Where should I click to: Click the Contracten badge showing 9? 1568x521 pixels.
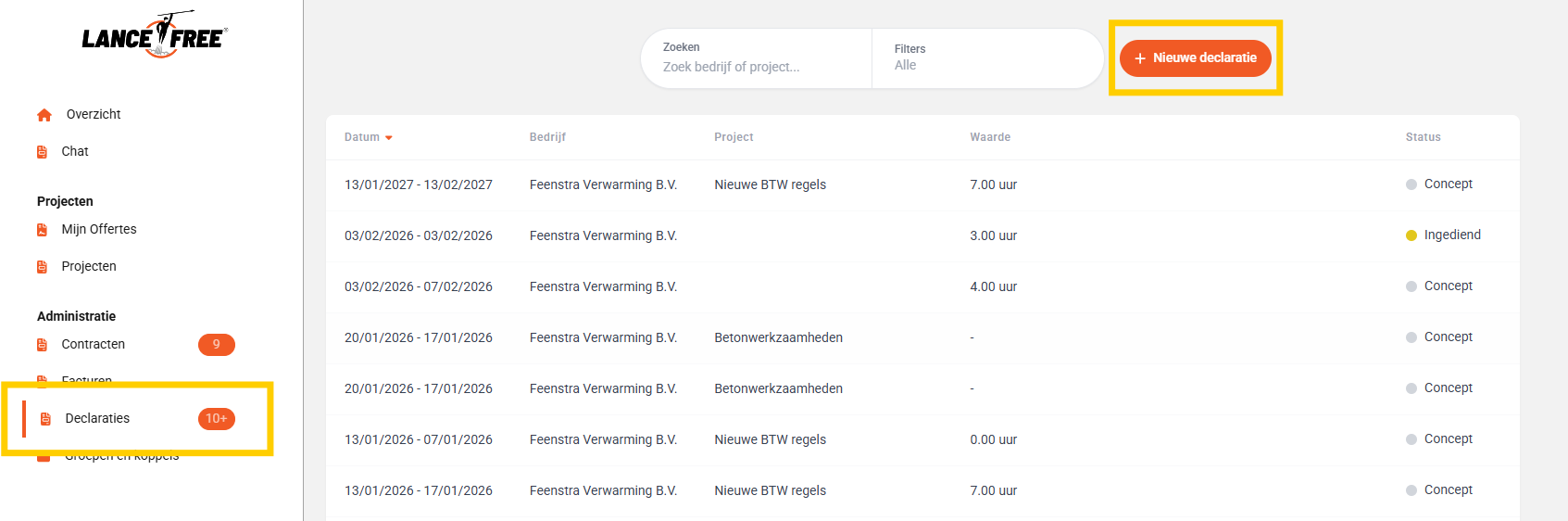point(217,345)
